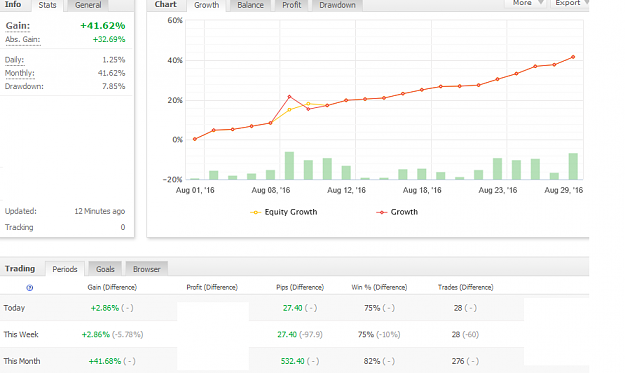This screenshot has height=373, width=625.
Task: Click the Abs. Gain label
Action: (x=22, y=39)
